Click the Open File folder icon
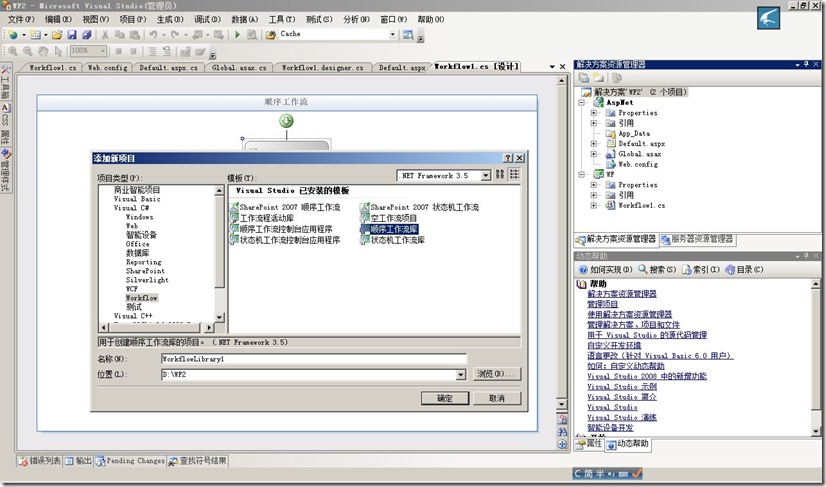This screenshot has height=487, width=826. click(57, 35)
